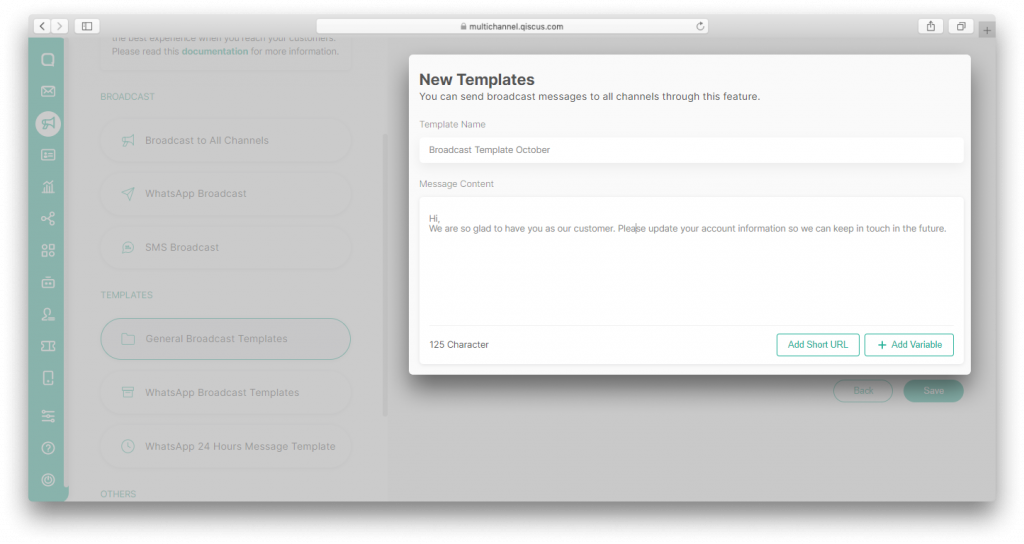Open WhatsApp 24 Hours Message Template
Screen dimensions: 1024x544
click(x=225, y=447)
